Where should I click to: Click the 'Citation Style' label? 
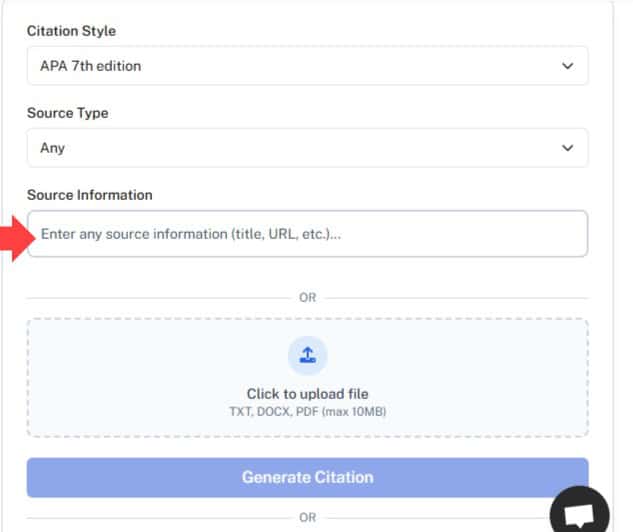(71, 31)
